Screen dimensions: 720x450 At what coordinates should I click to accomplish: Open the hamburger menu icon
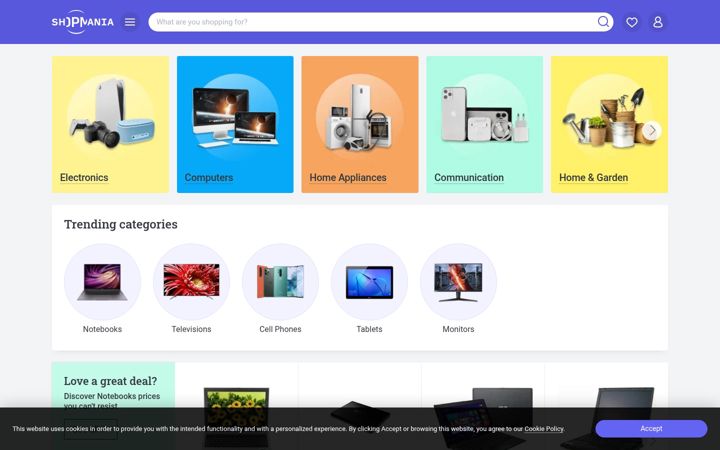[130, 22]
